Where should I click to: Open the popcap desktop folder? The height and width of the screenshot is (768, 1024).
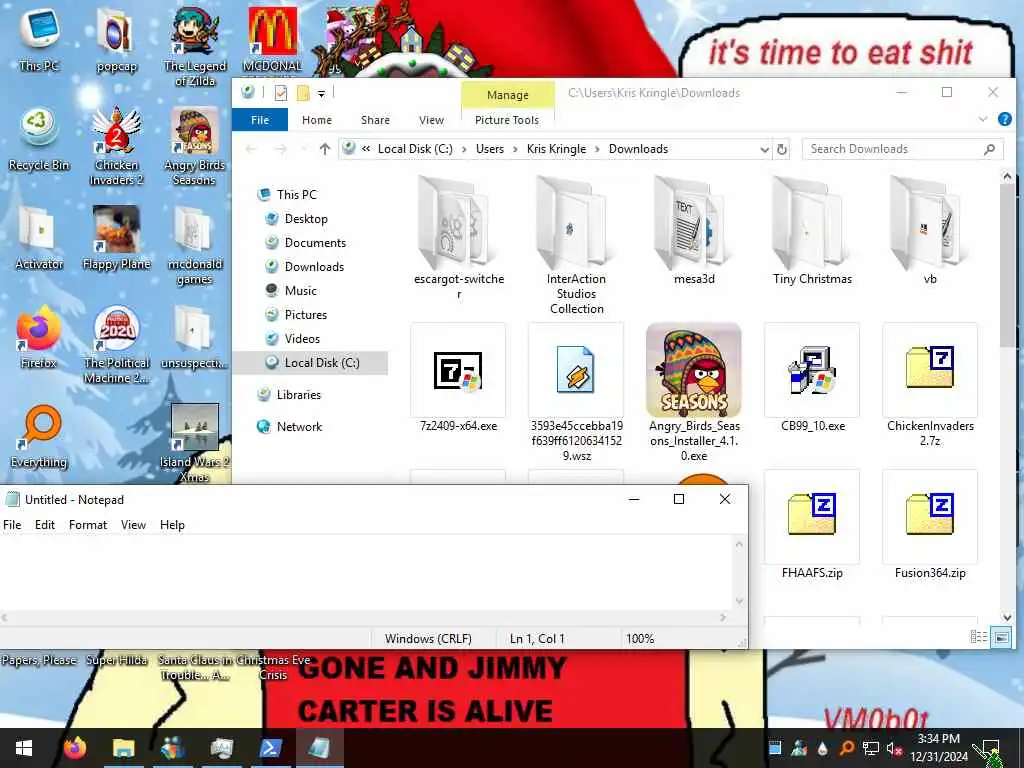pyautogui.click(x=116, y=39)
